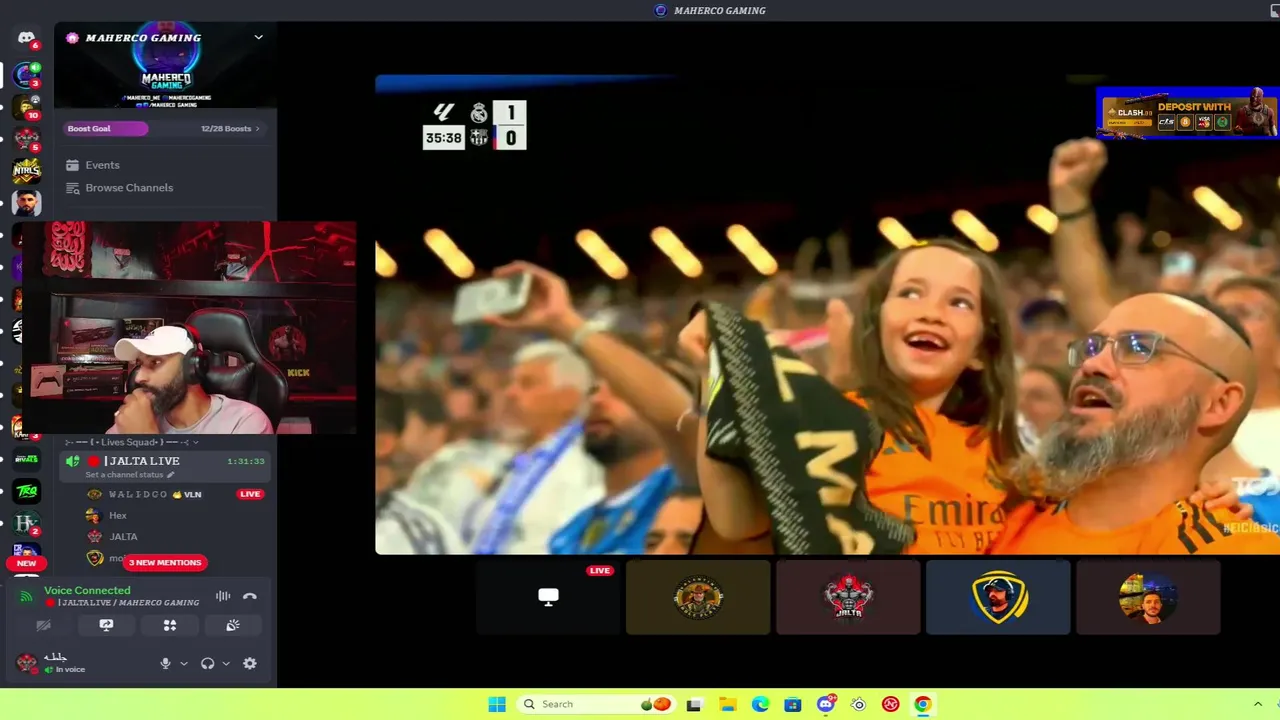Open the red circular taskbar app
Screen dimensions: 1280x720
click(890, 704)
